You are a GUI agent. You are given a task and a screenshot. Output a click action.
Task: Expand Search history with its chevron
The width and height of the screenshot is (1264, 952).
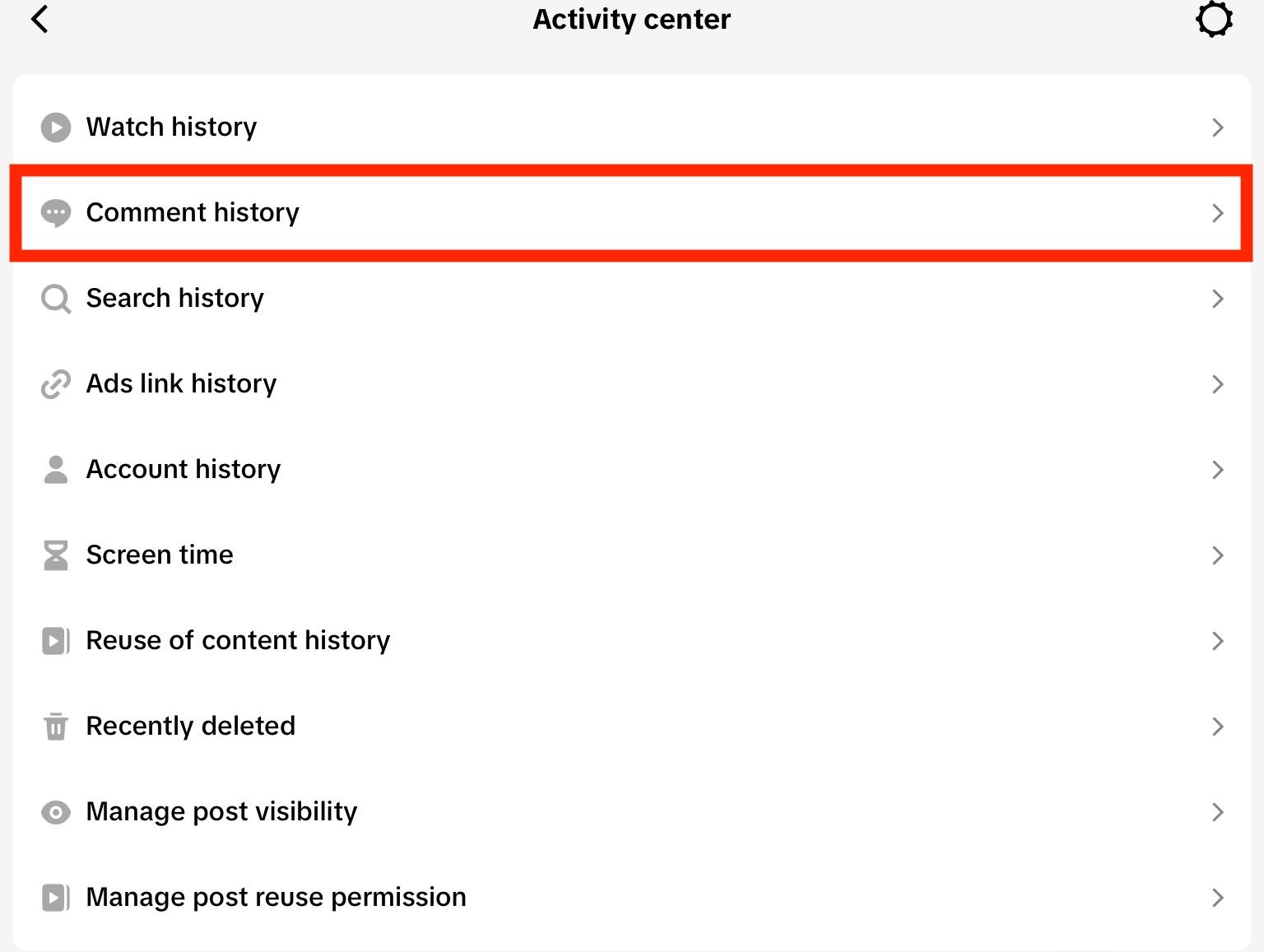pos(1217,299)
